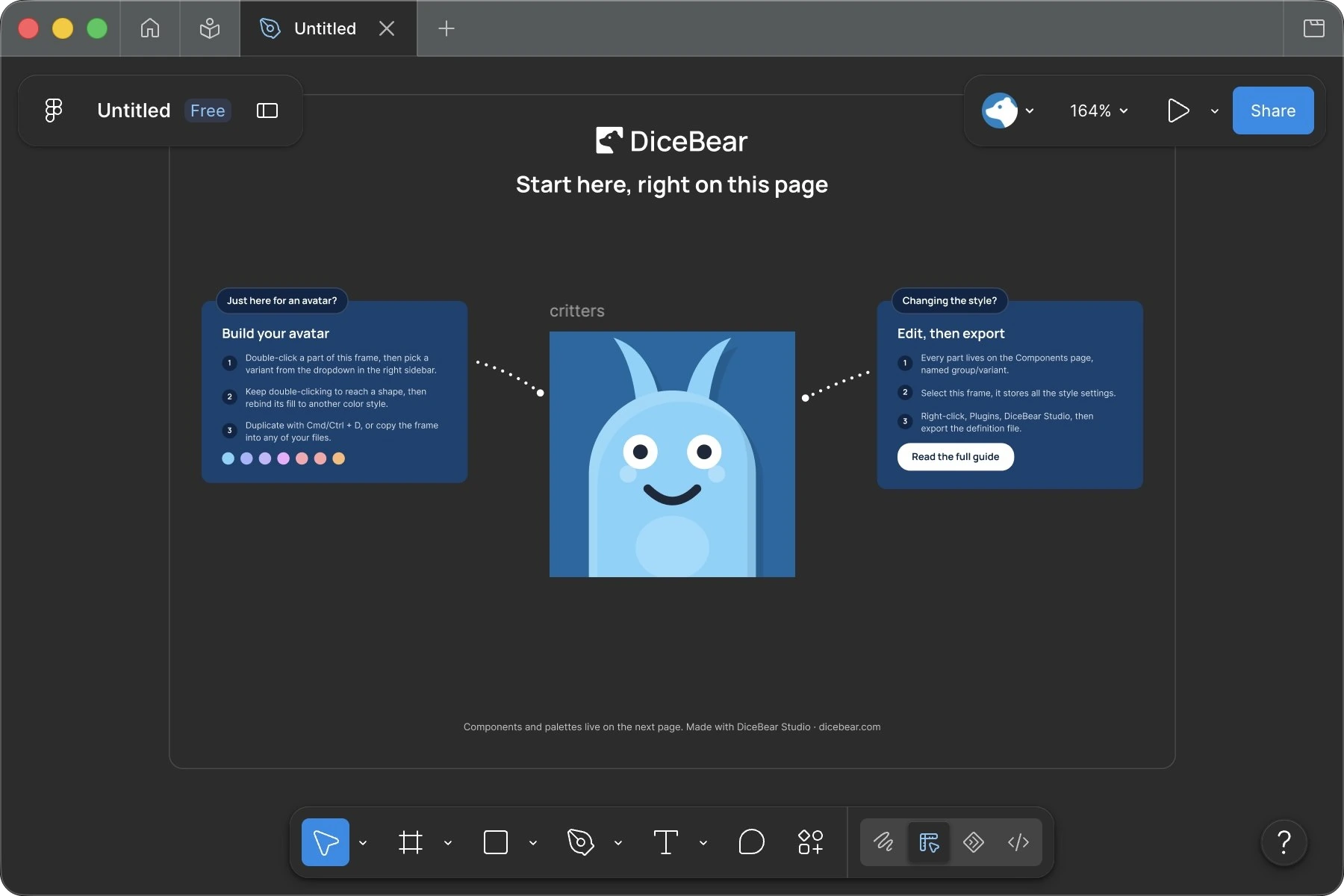Click the orange color dot
This screenshot has height=896, width=1344.
[339, 458]
